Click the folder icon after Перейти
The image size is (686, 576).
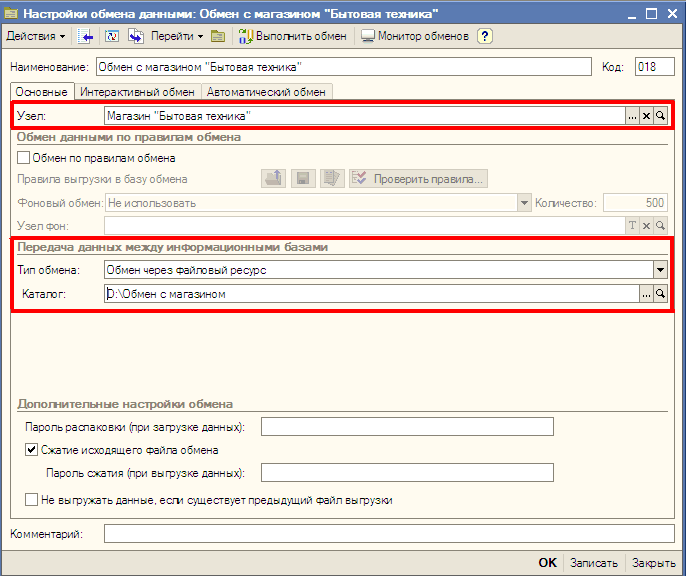218,36
